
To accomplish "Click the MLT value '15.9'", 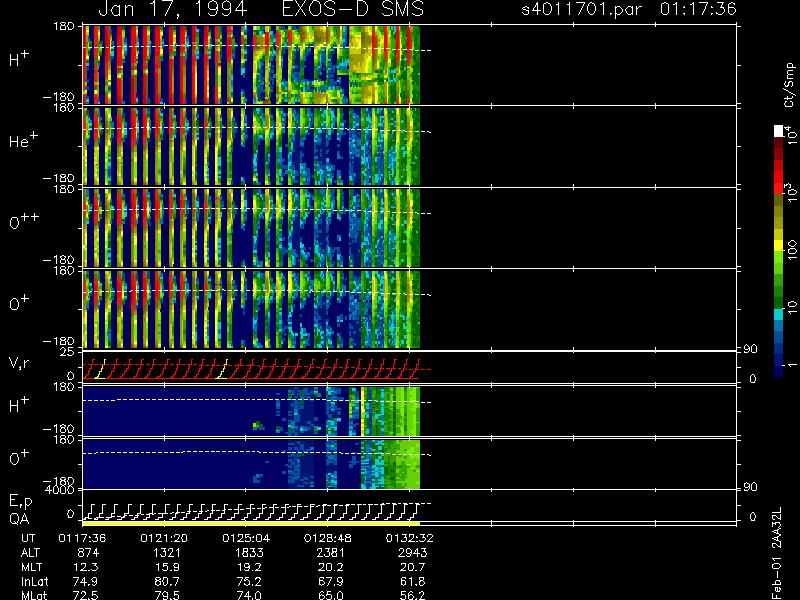I will point(168,567).
